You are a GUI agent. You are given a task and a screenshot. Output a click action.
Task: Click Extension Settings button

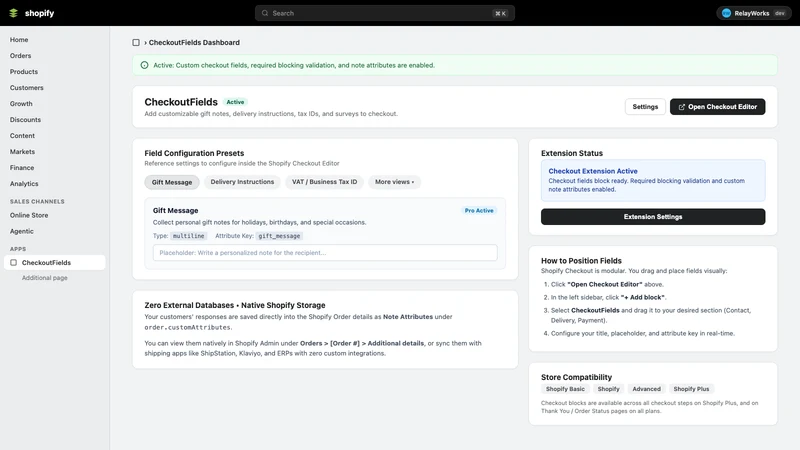click(x=653, y=217)
